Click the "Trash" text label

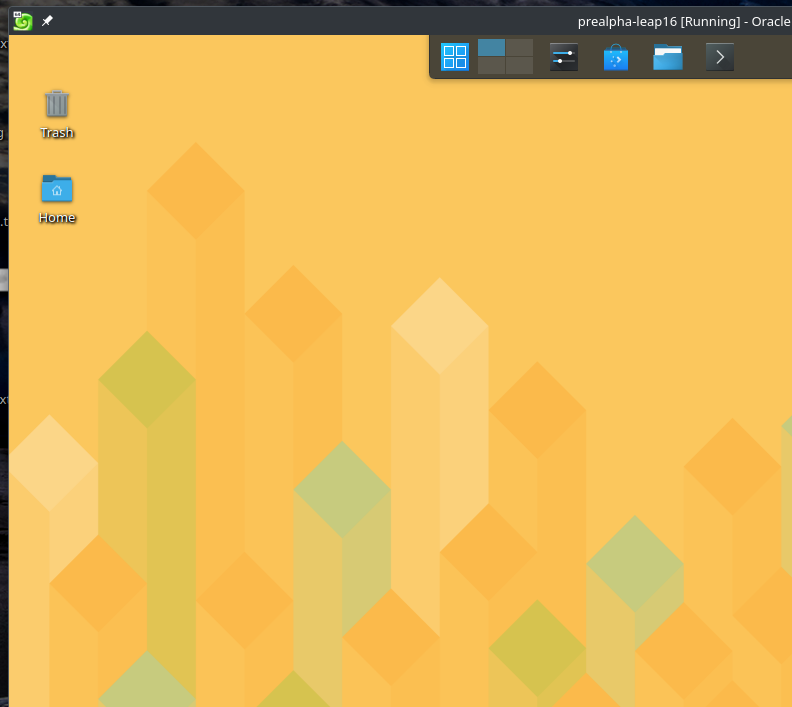click(57, 133)
